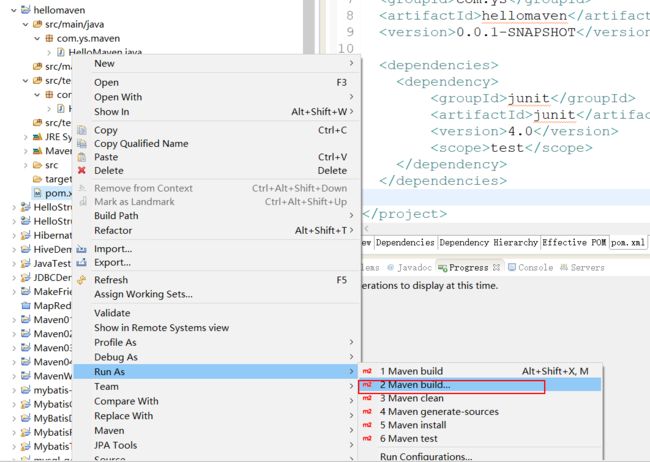
Task: Click the Javadoc view icon
Action: click(390, 267)
